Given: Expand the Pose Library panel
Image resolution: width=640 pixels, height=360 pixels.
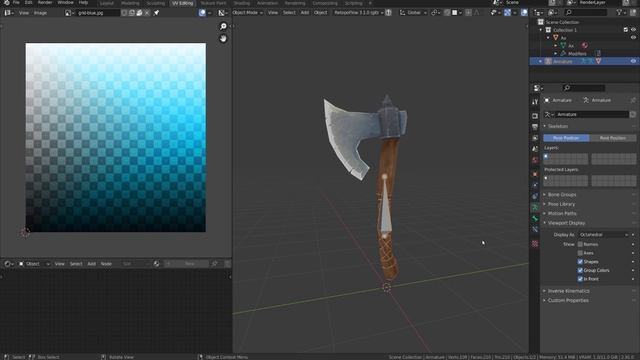Looking at the screenshot, I should pyautogui.click(x=561, y=204).
